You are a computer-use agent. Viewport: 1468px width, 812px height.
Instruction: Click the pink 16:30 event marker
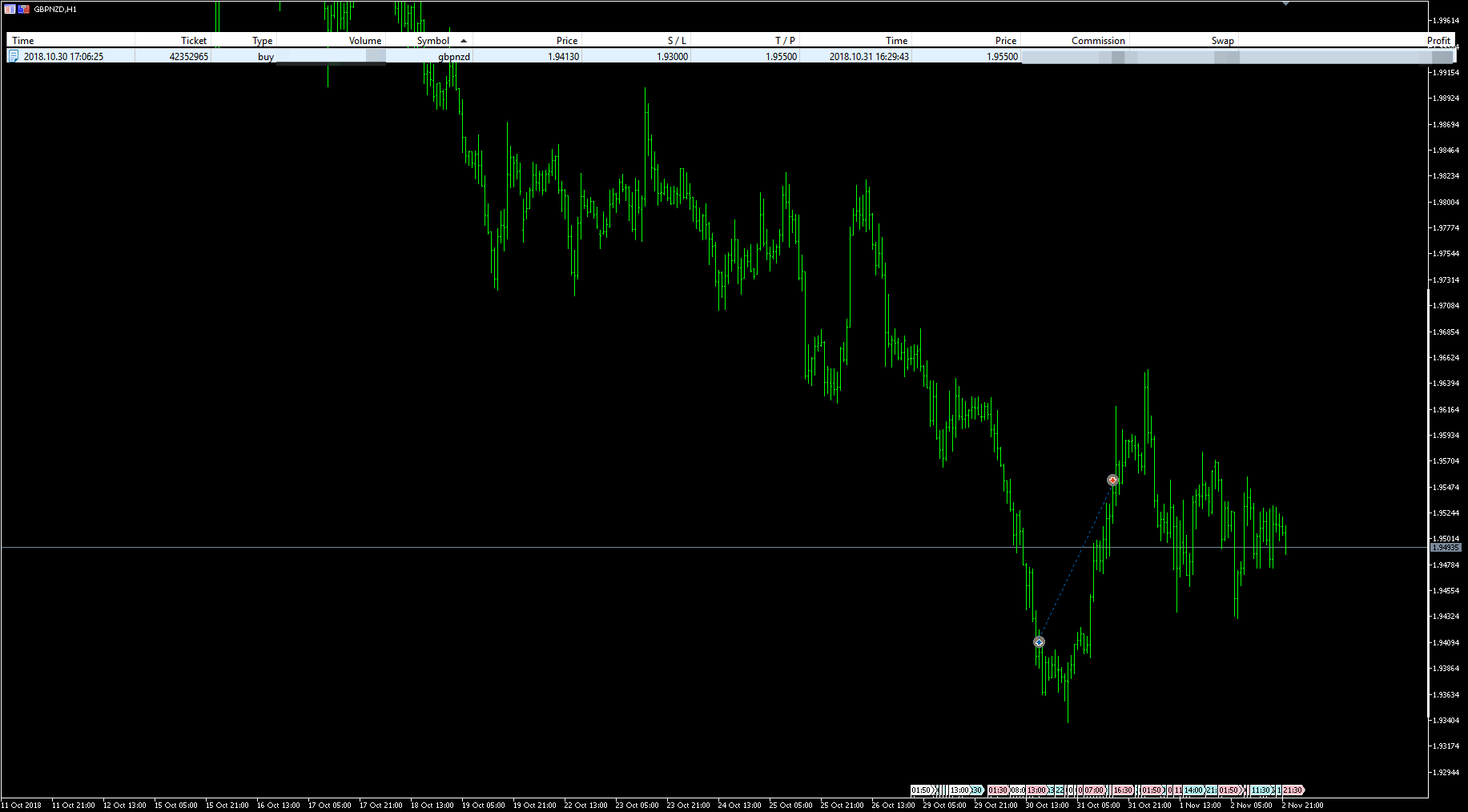click(x=1123, y=790)
